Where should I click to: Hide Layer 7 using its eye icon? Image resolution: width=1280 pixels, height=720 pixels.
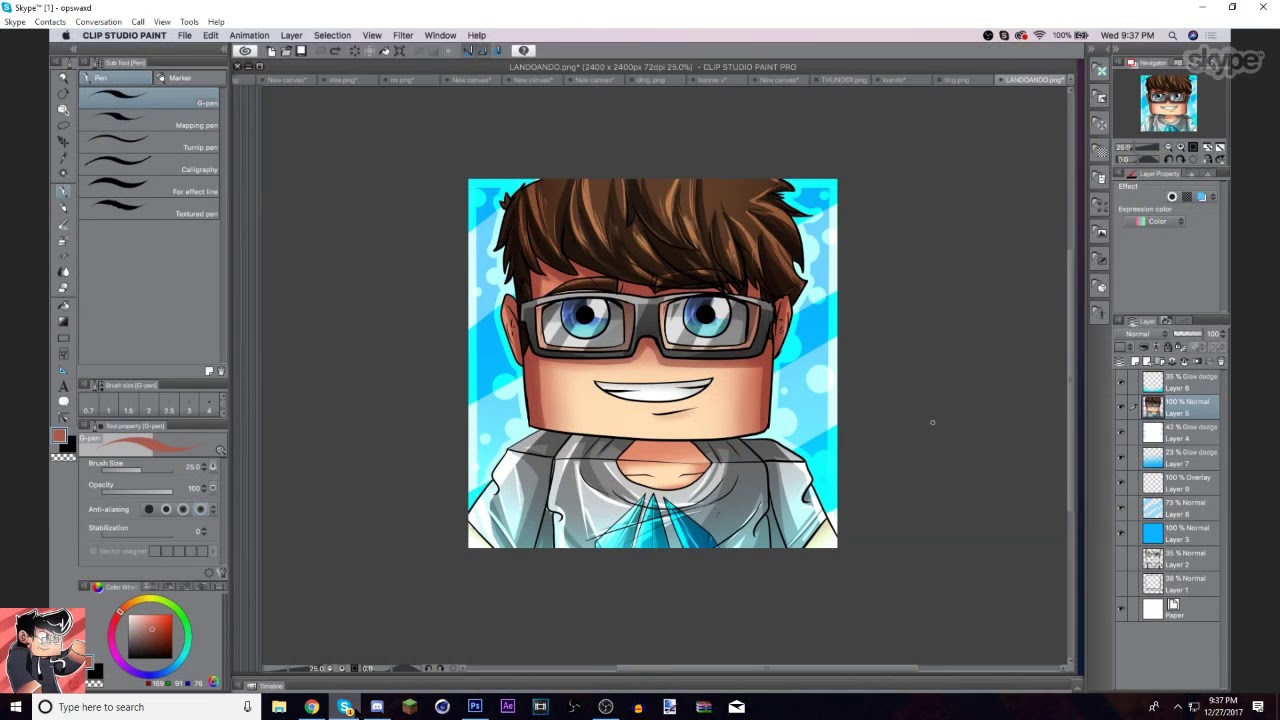click(1120, 458)
